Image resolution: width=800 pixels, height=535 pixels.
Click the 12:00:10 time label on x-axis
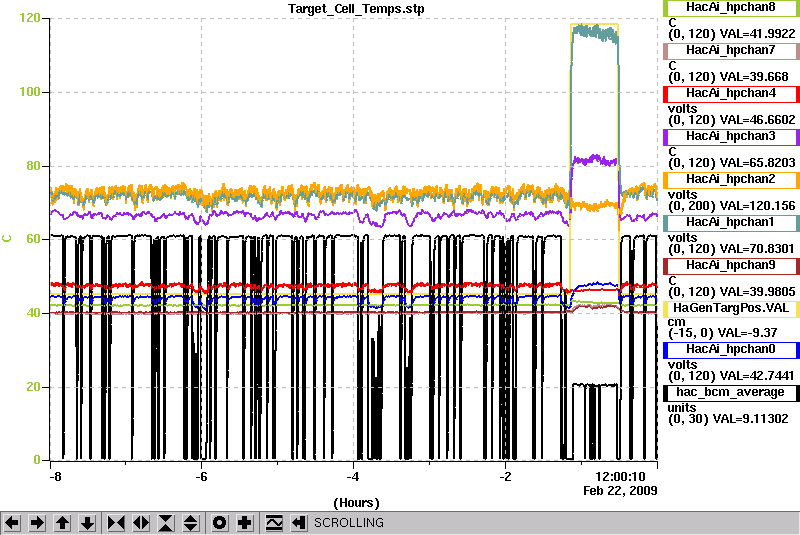620,477
